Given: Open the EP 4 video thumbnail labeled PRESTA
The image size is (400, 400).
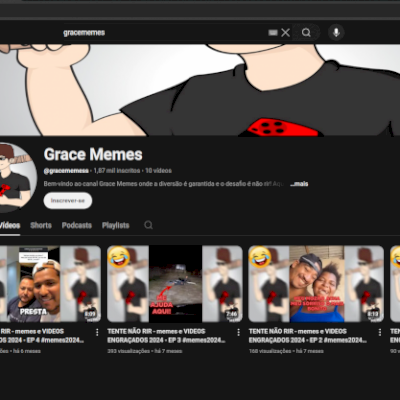Looking at the screenshot, I should [50, 284].
